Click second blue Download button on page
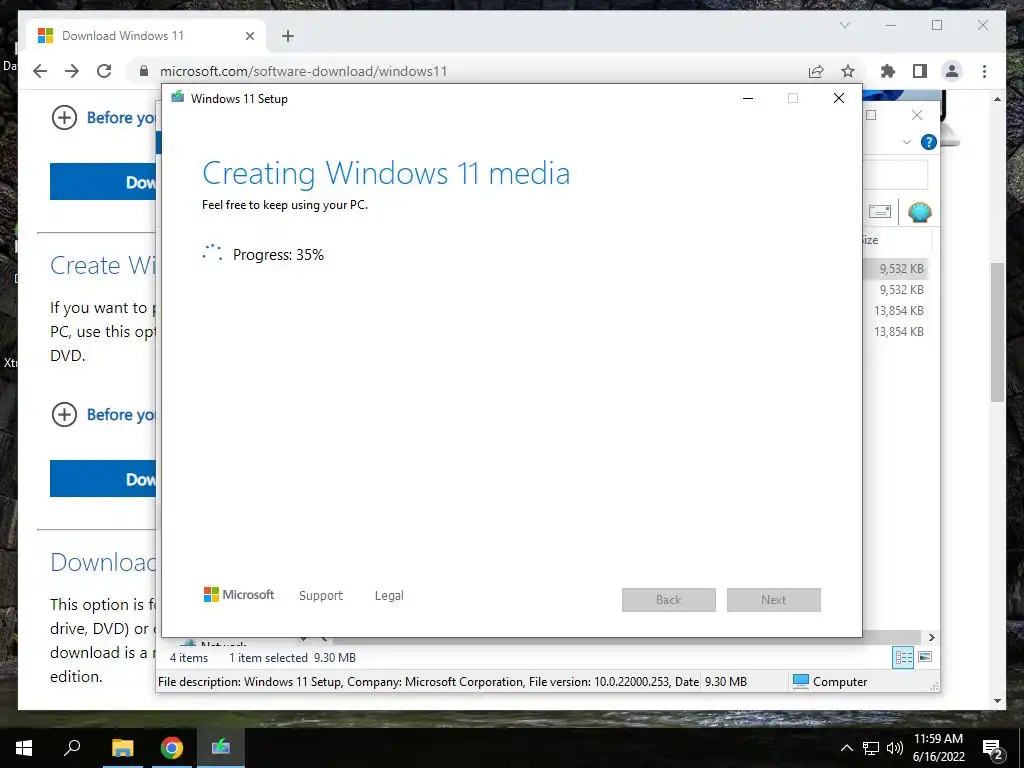1024x768 pixels. [103, 479]
